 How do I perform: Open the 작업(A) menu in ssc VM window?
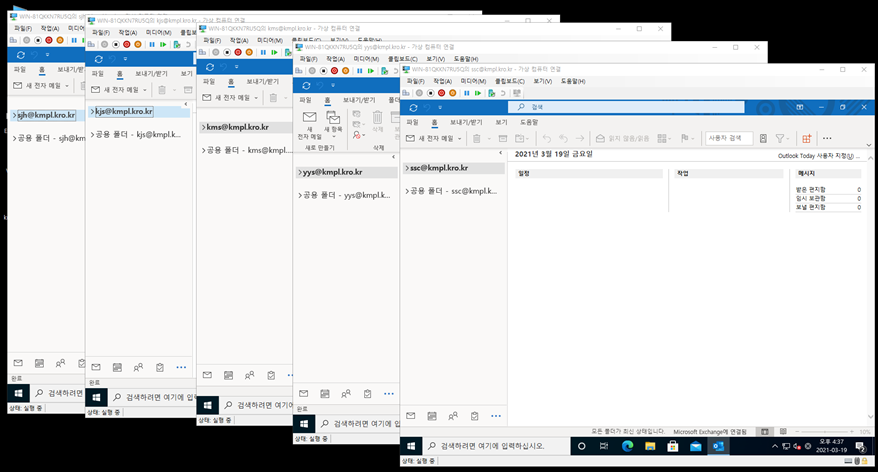coord(442,81)
